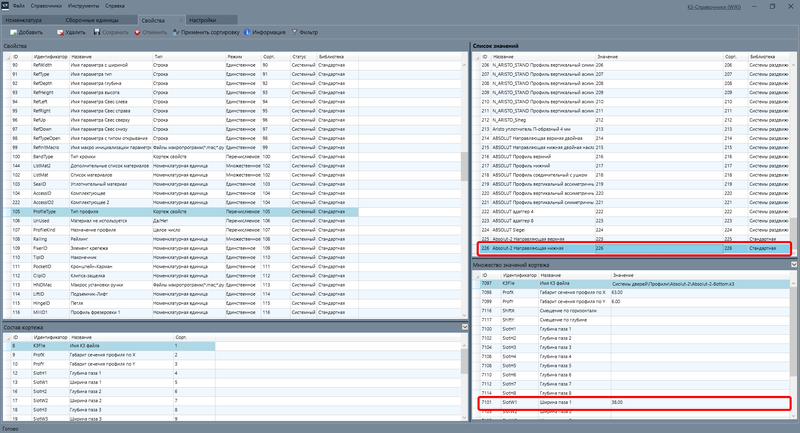The height and width of the screenshot is (433, 800).
Task: Select the ListMat2 property row
Action: coord(181,166)
